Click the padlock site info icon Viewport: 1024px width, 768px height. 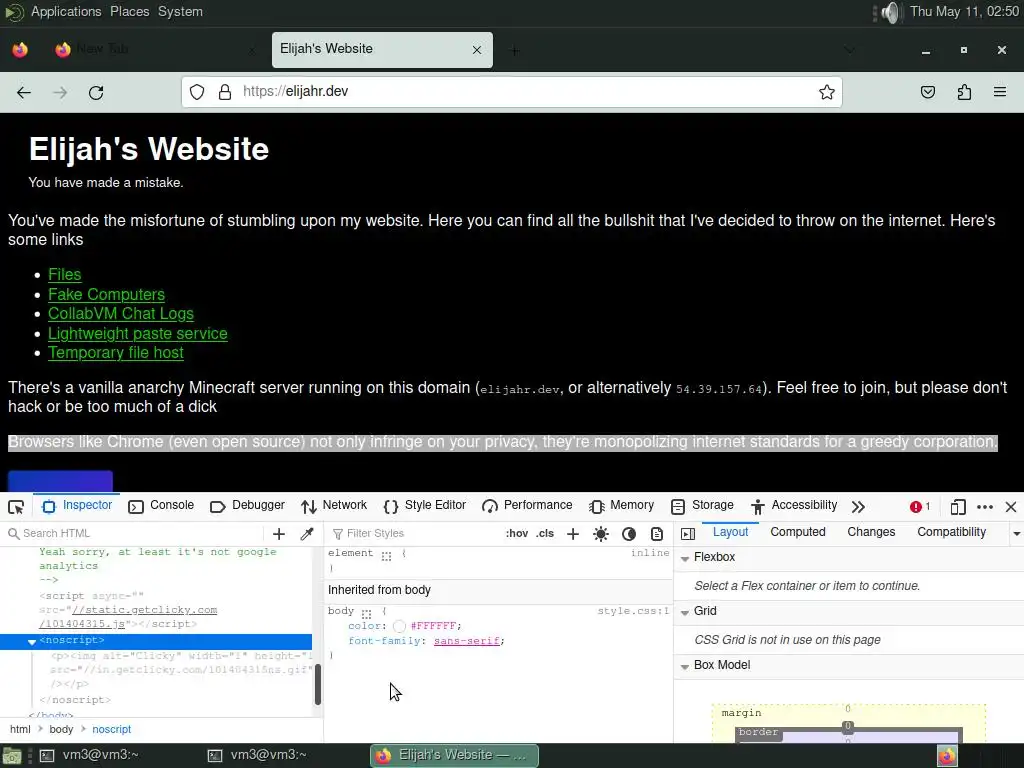(x=225, y=92)
